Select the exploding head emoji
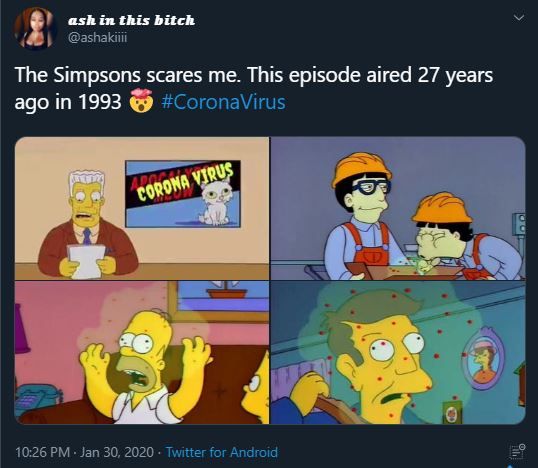 pyautogui.click(x=141, y=101)
